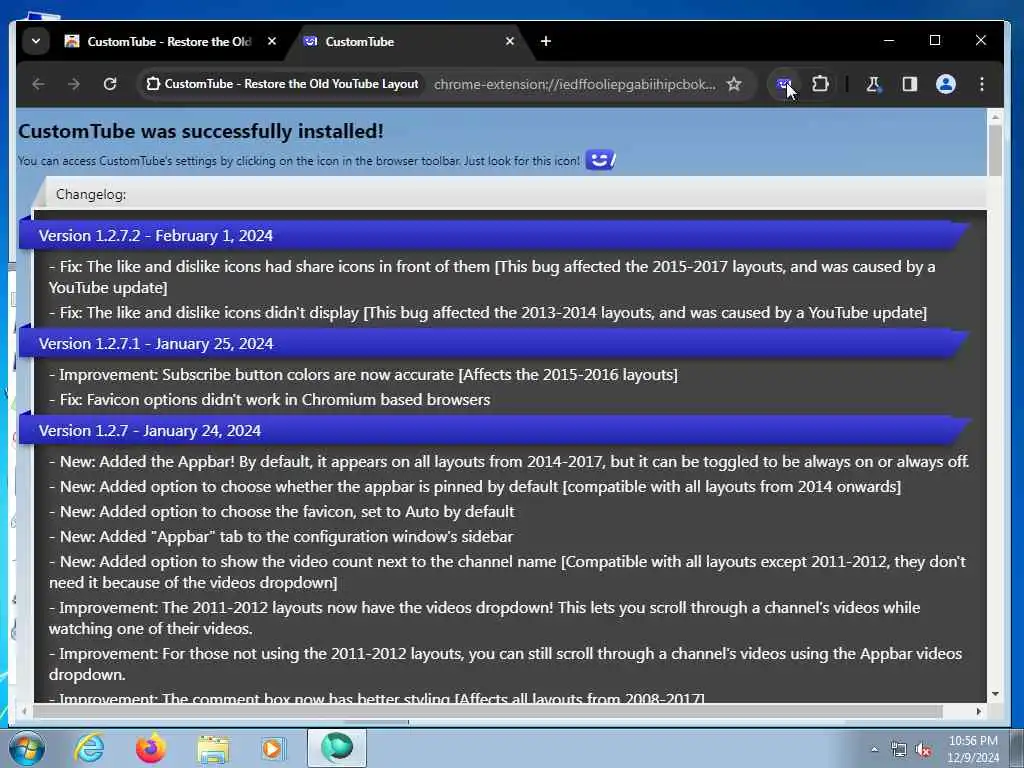Click the page scrollbar down arrow
Image resolution: width=1024 pixels, height=768 pixels.
(x=995, y=694)
